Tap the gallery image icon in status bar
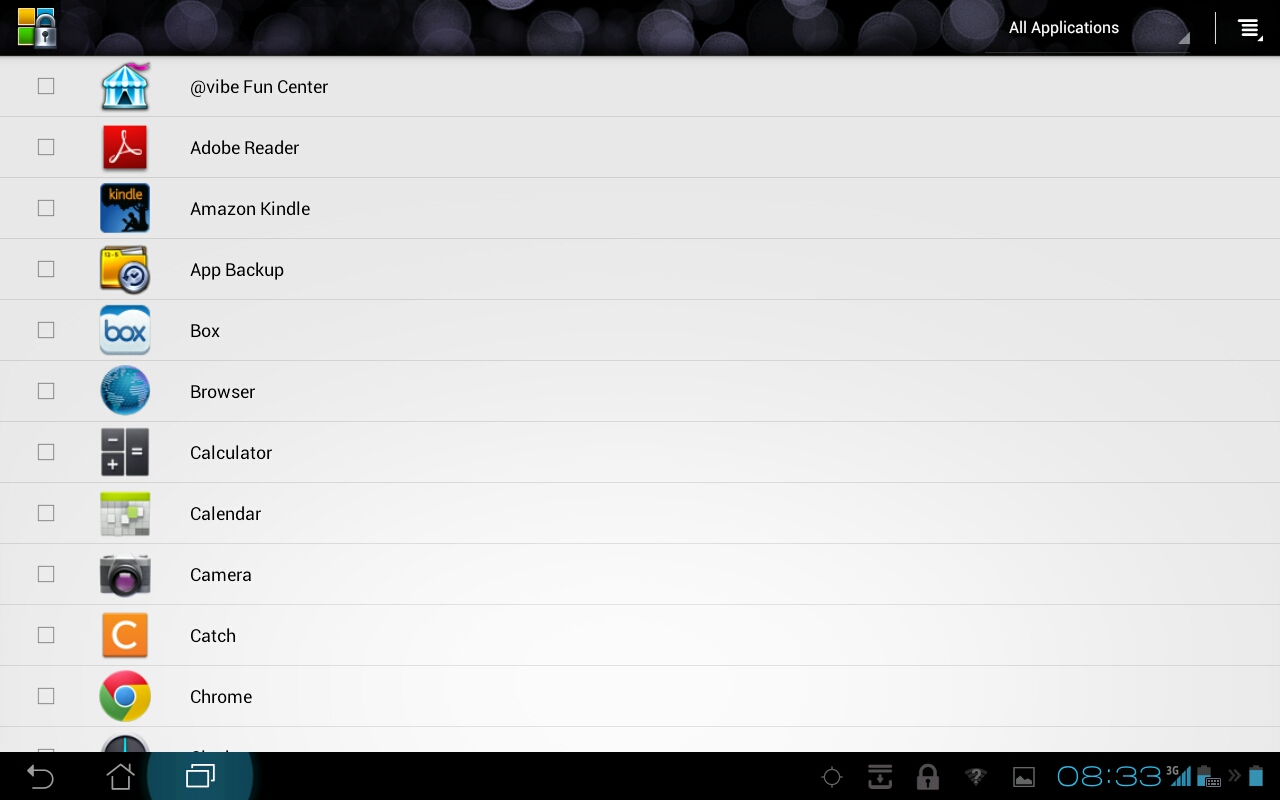The width and height of the screenshot is (1280, 800). click(1024, 777)
